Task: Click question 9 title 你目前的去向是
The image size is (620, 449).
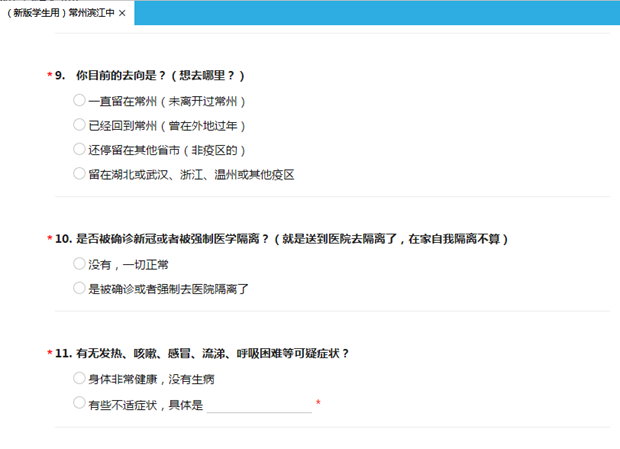Action: [160, 76]
